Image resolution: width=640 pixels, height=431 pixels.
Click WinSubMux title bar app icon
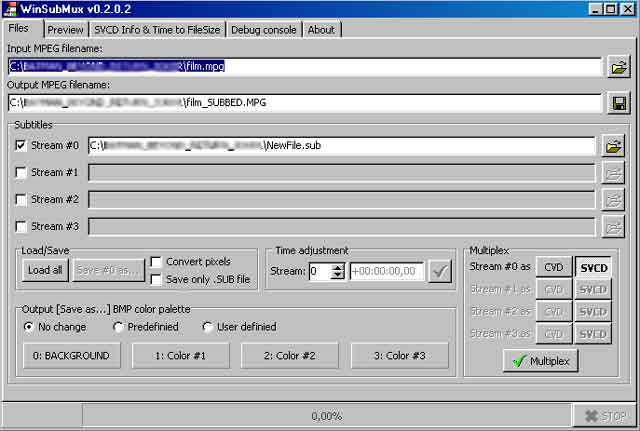point(11,9)
